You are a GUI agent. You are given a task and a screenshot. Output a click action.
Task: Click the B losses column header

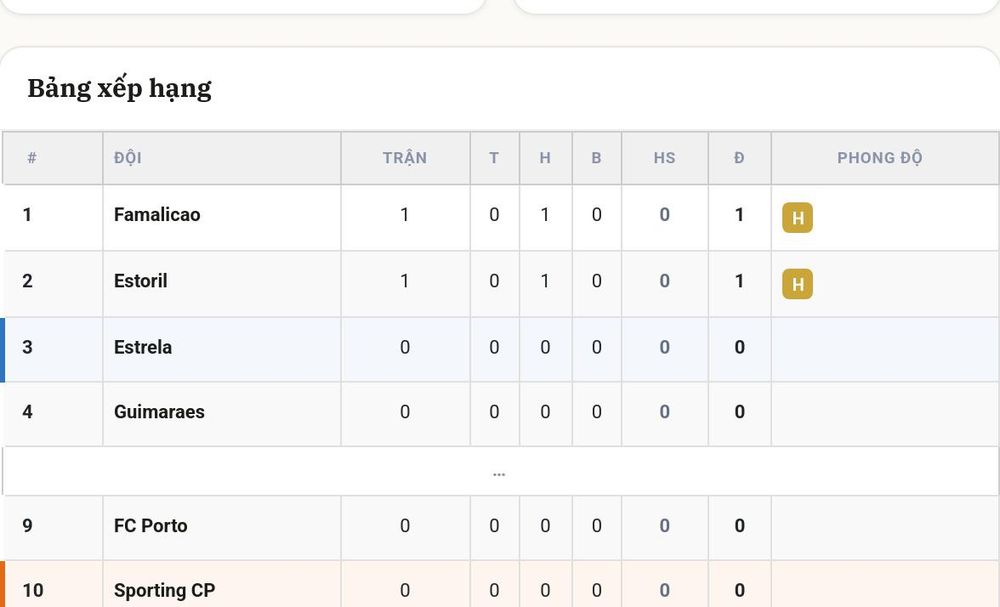(x=596, y=157)
